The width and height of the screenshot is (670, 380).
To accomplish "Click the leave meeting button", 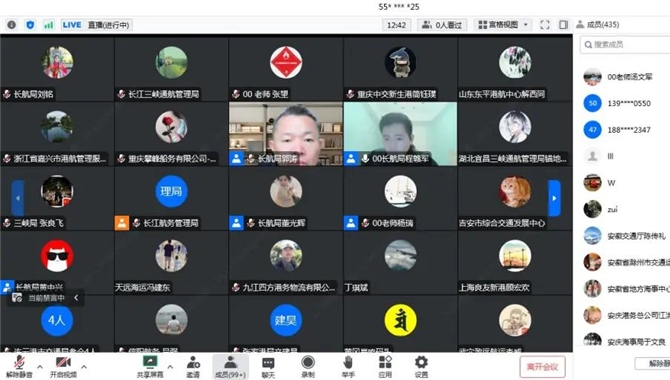I will 543,367.
